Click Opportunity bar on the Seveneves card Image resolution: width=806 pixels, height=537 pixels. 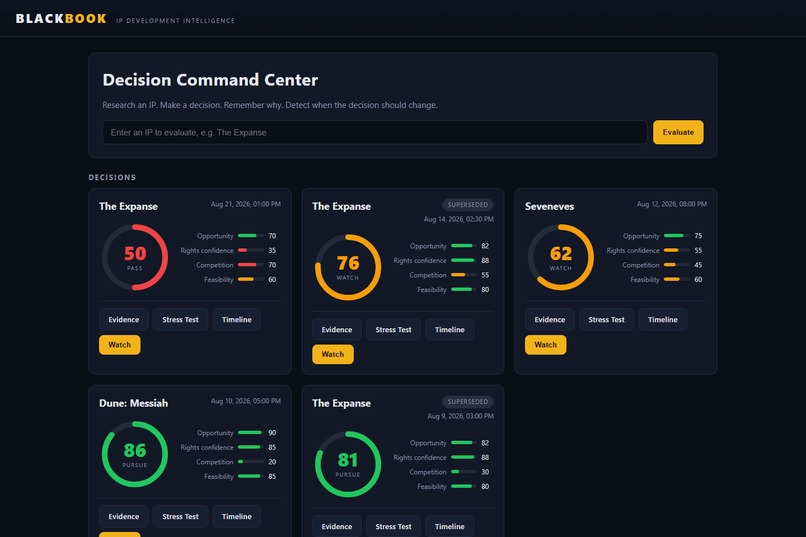[677, 236]
